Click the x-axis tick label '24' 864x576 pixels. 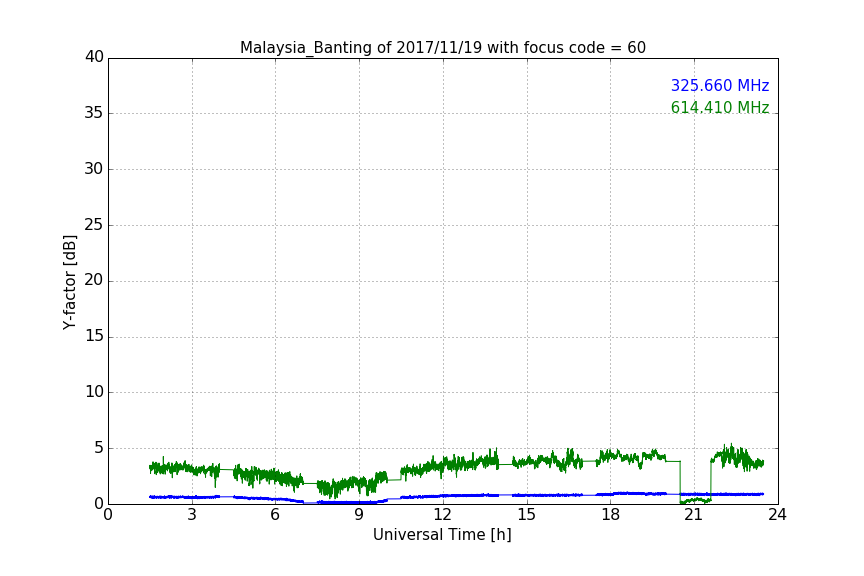[x=777, y=515]
